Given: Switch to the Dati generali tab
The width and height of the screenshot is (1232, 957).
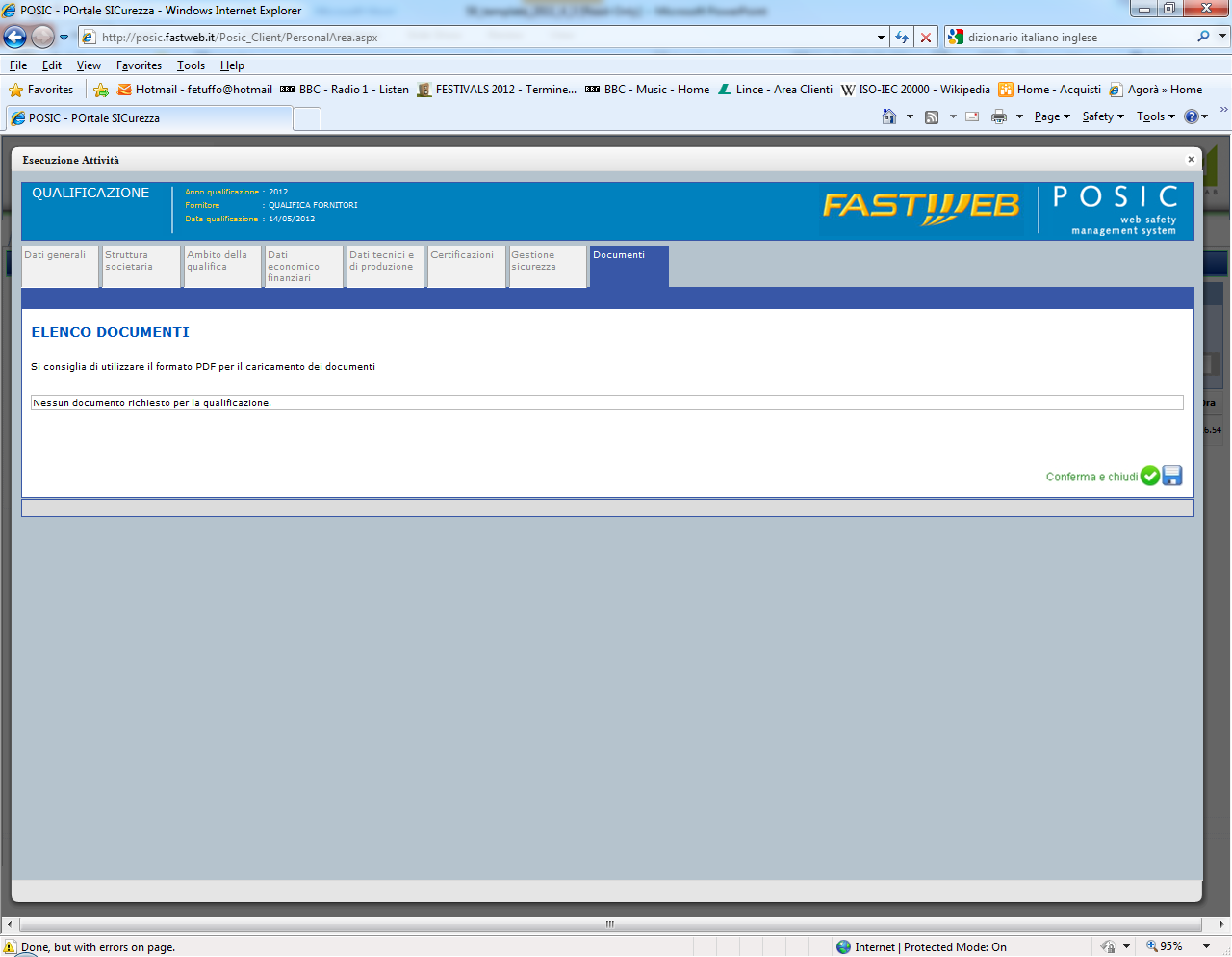Looking at the screenshot, I should coord(60,267).
